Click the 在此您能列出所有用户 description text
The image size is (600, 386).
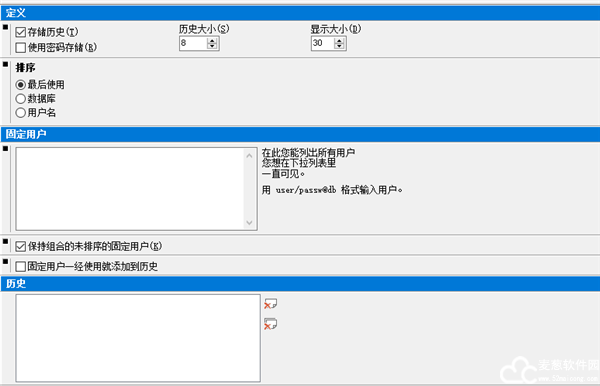(308, 153)
